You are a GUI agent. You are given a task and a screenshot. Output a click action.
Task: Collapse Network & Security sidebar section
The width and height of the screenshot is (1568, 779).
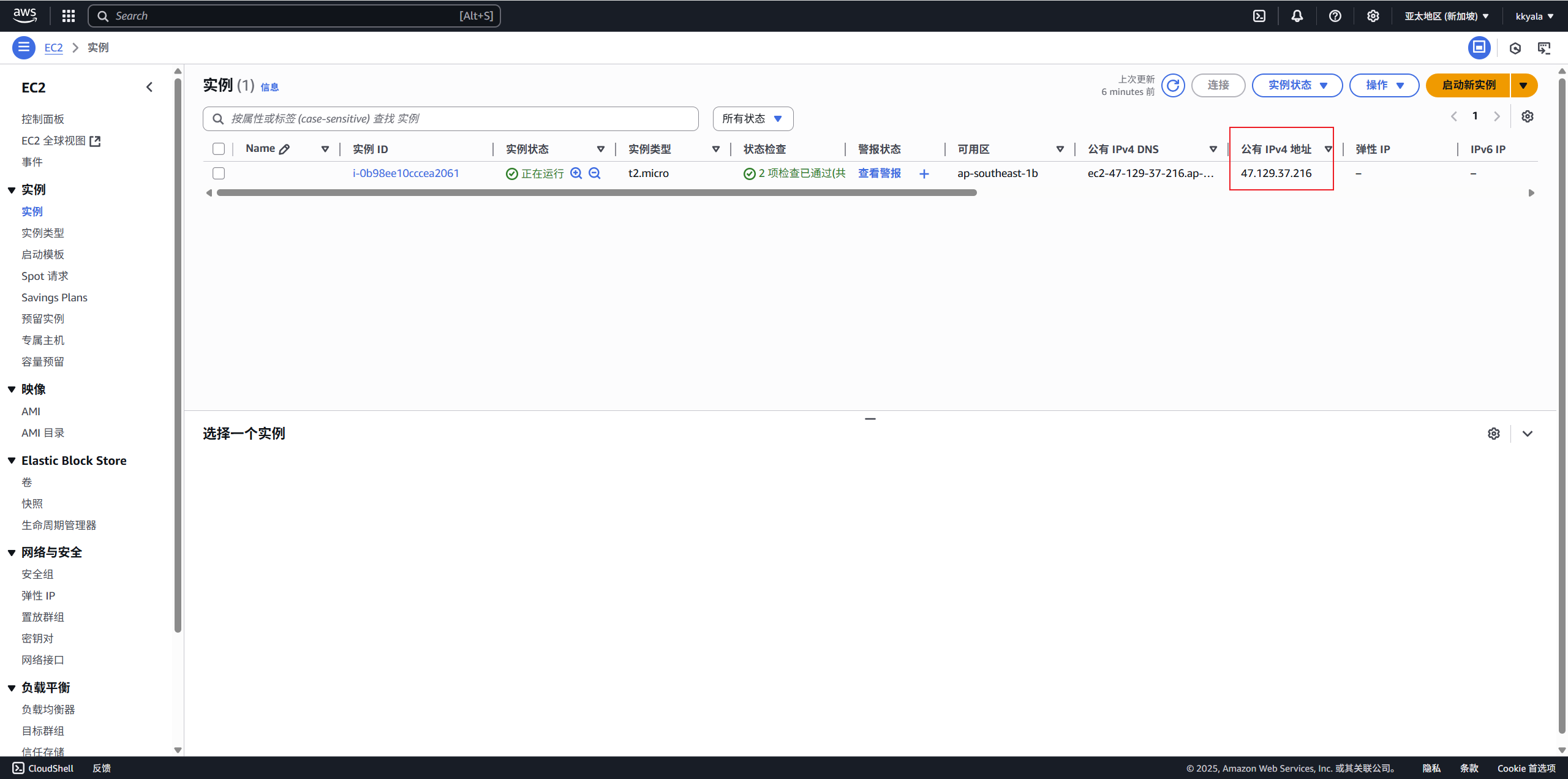12,552
